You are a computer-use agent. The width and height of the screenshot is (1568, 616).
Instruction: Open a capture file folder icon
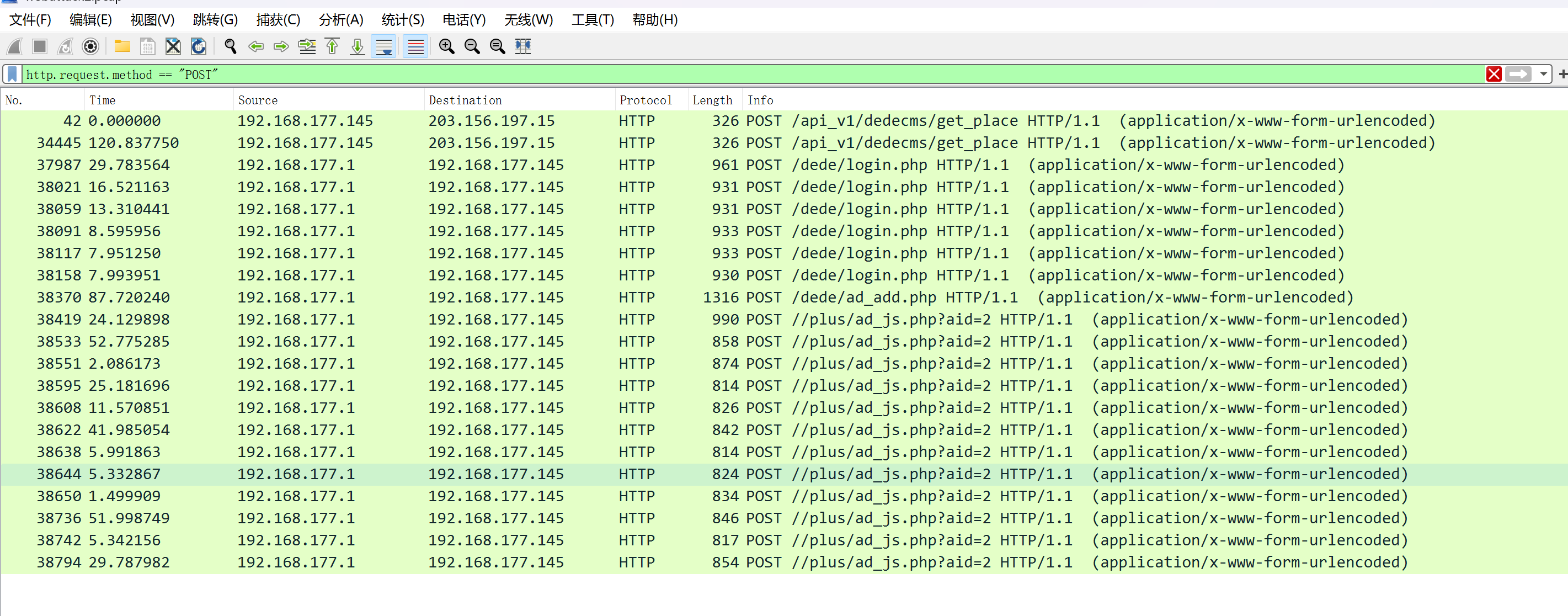tap(122, 46)
